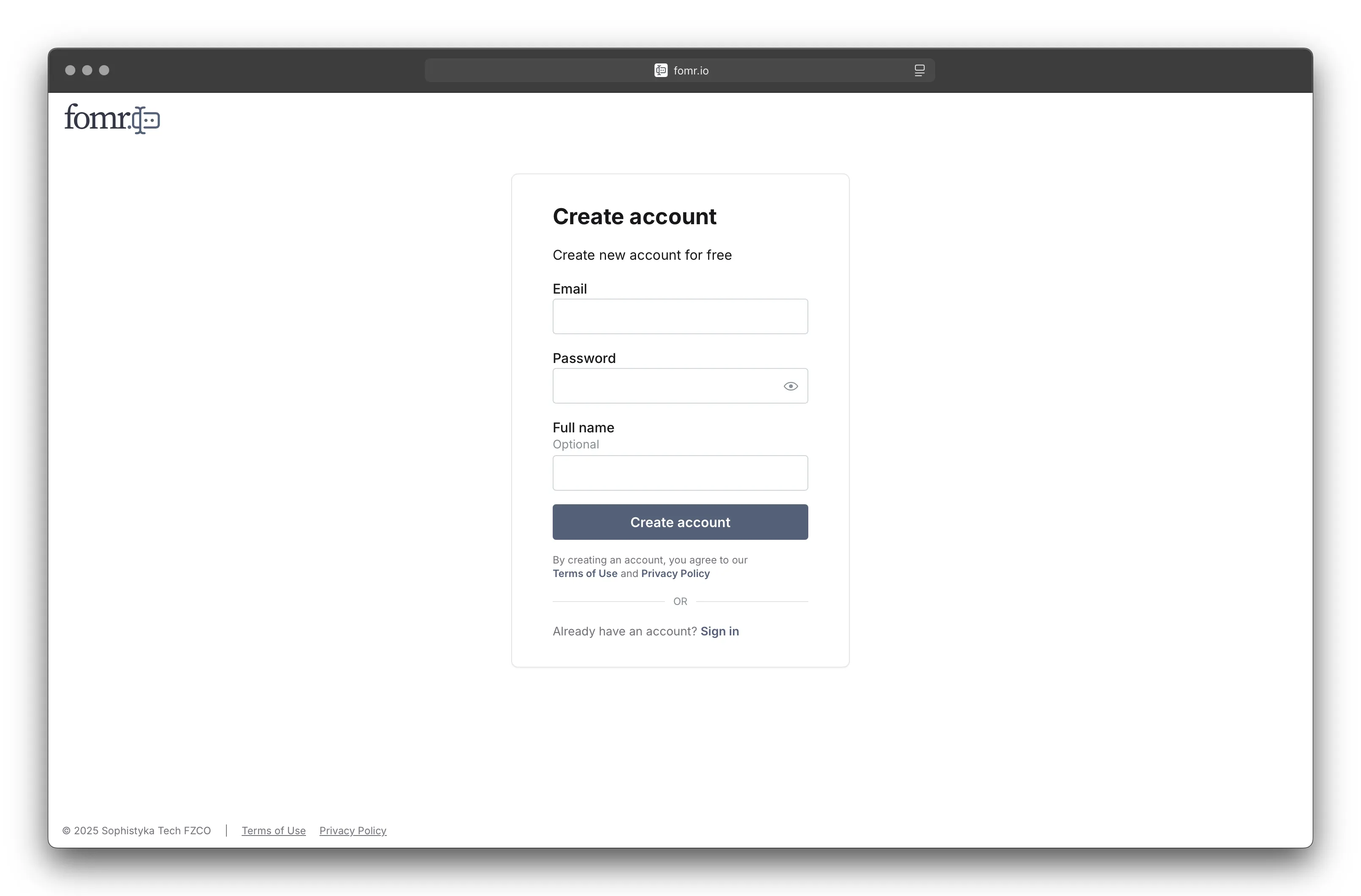Click the fomr.io address bar URL

pos(691,70)
